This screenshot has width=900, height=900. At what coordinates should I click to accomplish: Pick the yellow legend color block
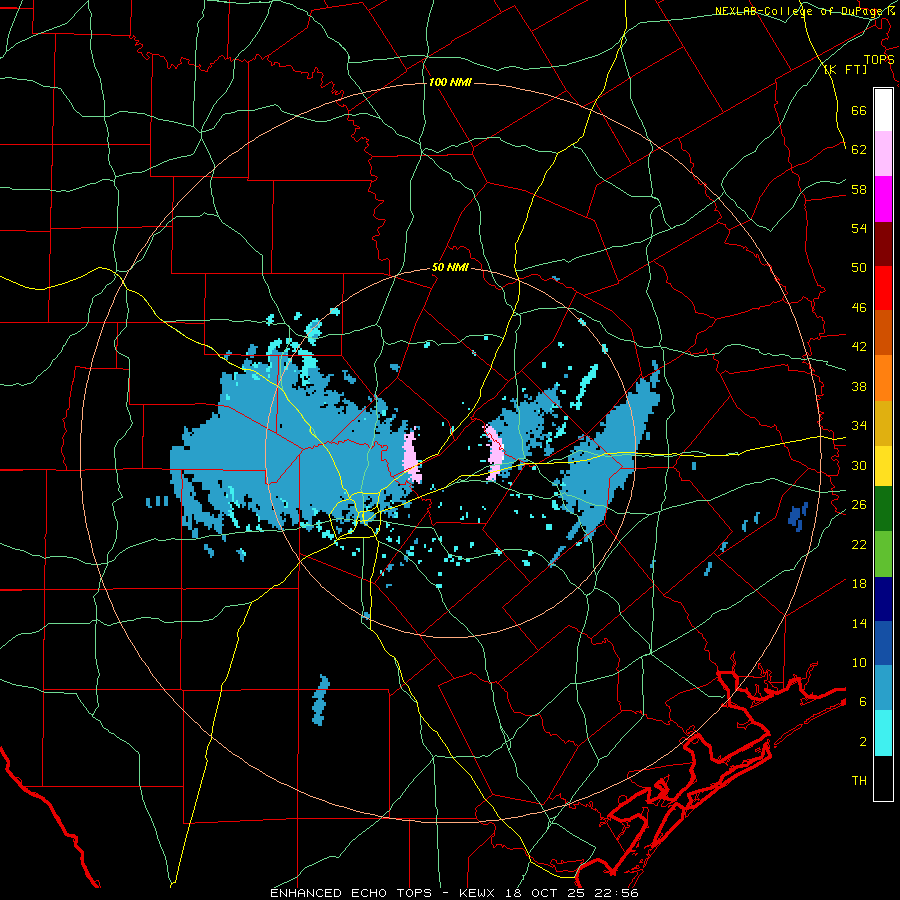click(883, 465)
